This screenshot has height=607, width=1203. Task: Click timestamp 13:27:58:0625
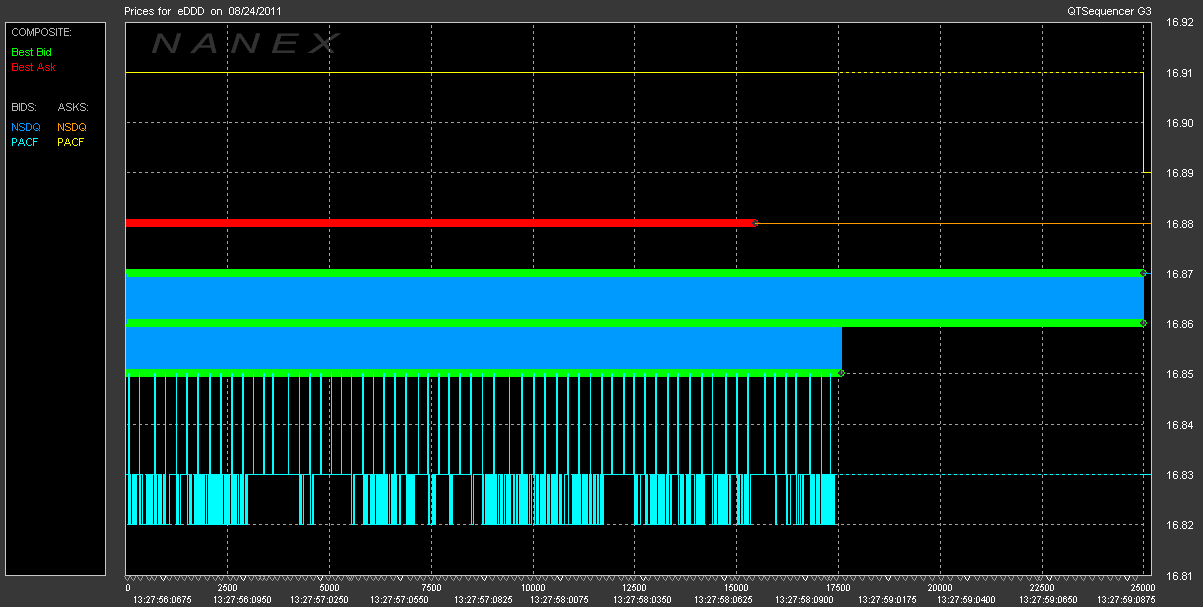pos(723,600)
